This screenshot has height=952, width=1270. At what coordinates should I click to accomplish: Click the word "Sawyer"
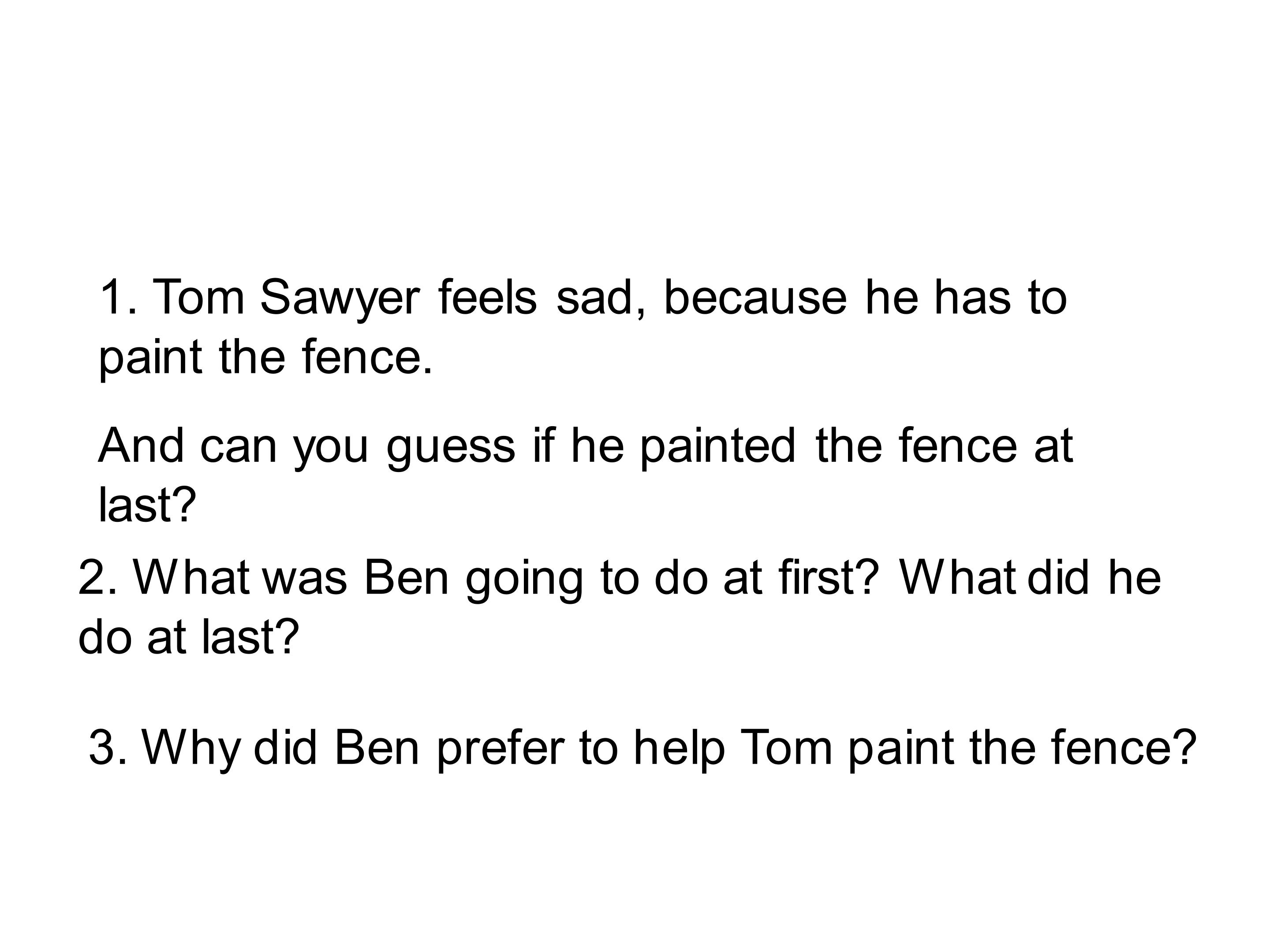[339, 298]
